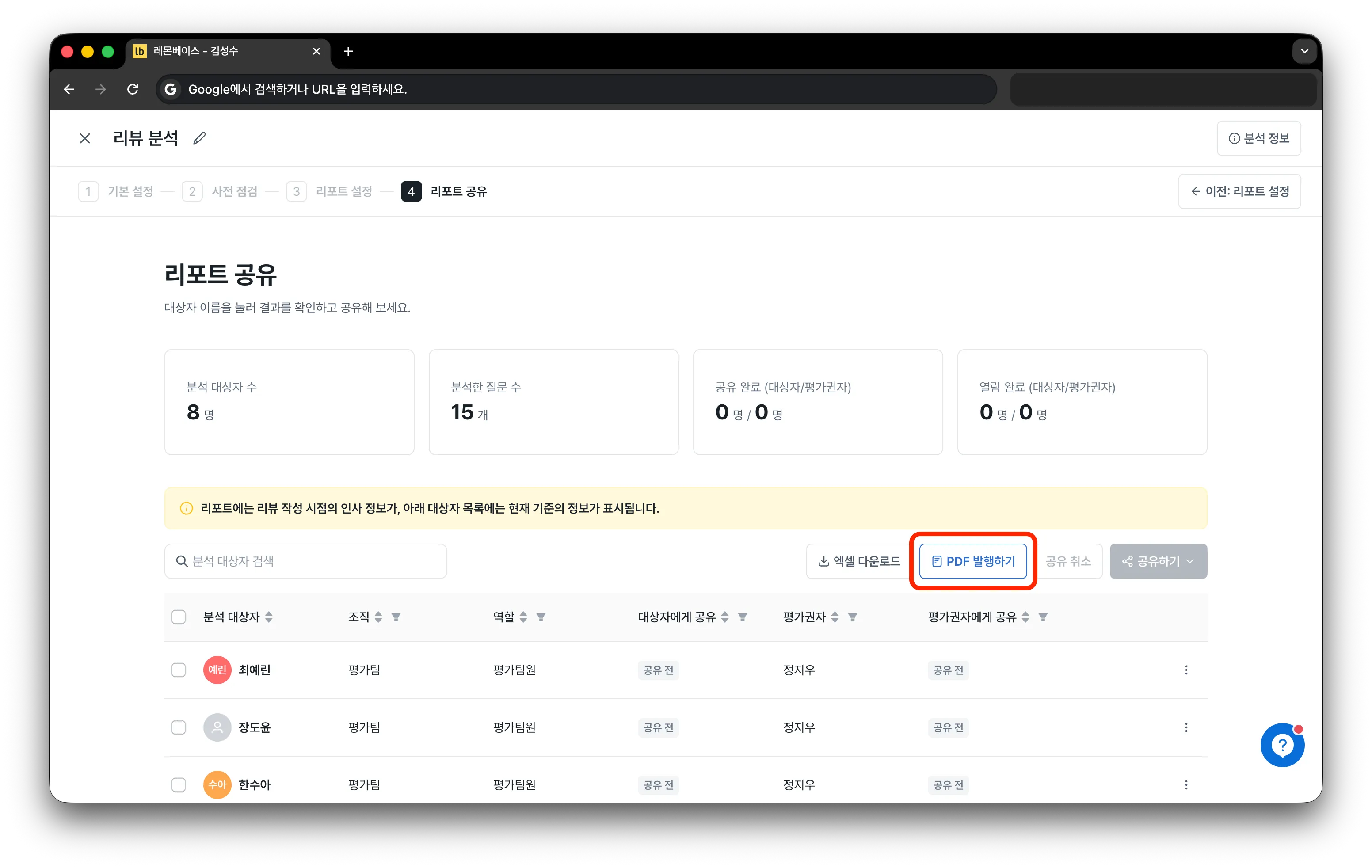
Task: Open the blue help chat bubble
Action: (1282, 745)
